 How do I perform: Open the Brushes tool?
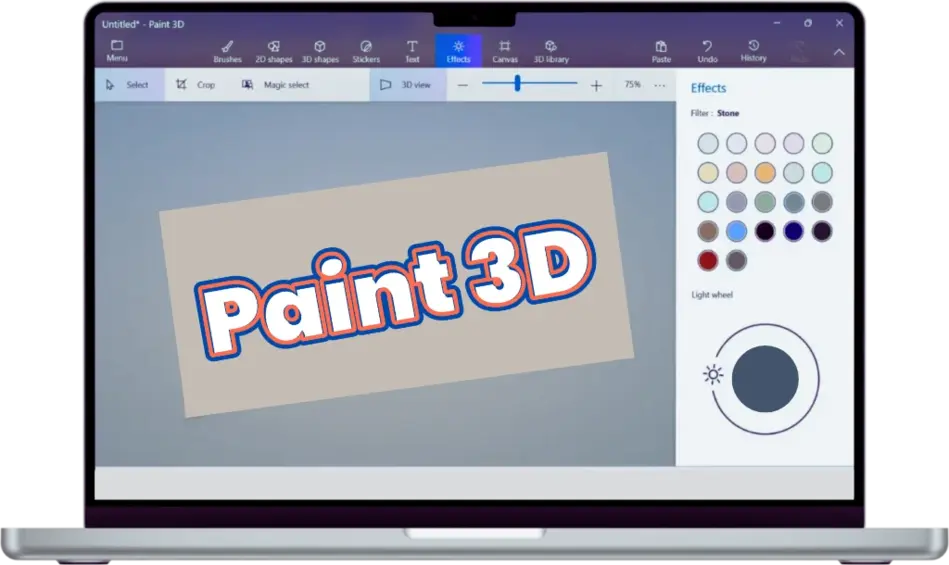coord(227,51)
